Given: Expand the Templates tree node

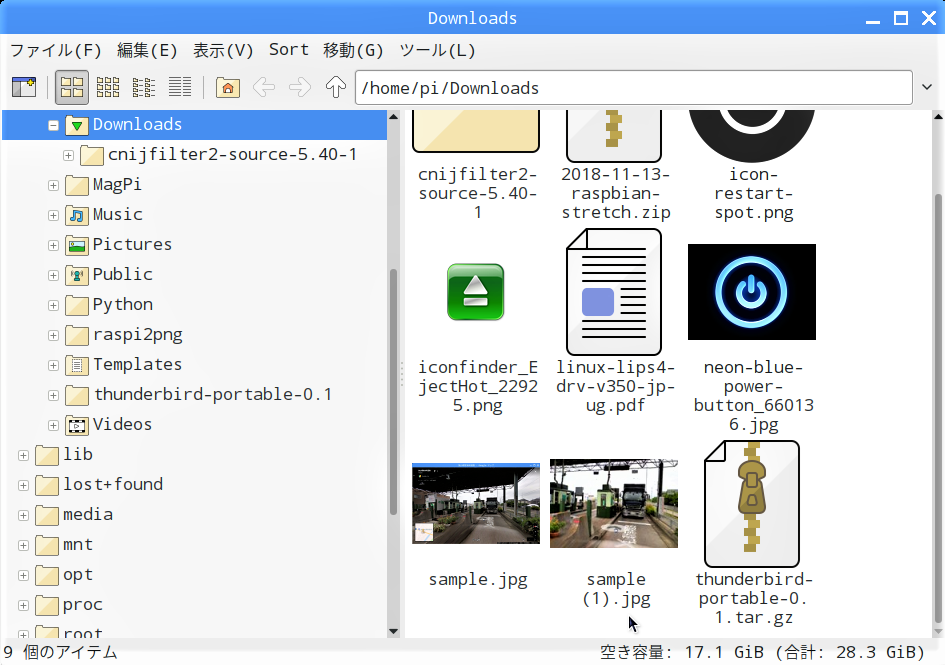Looking at the screenshot, I should pos(53,365).
